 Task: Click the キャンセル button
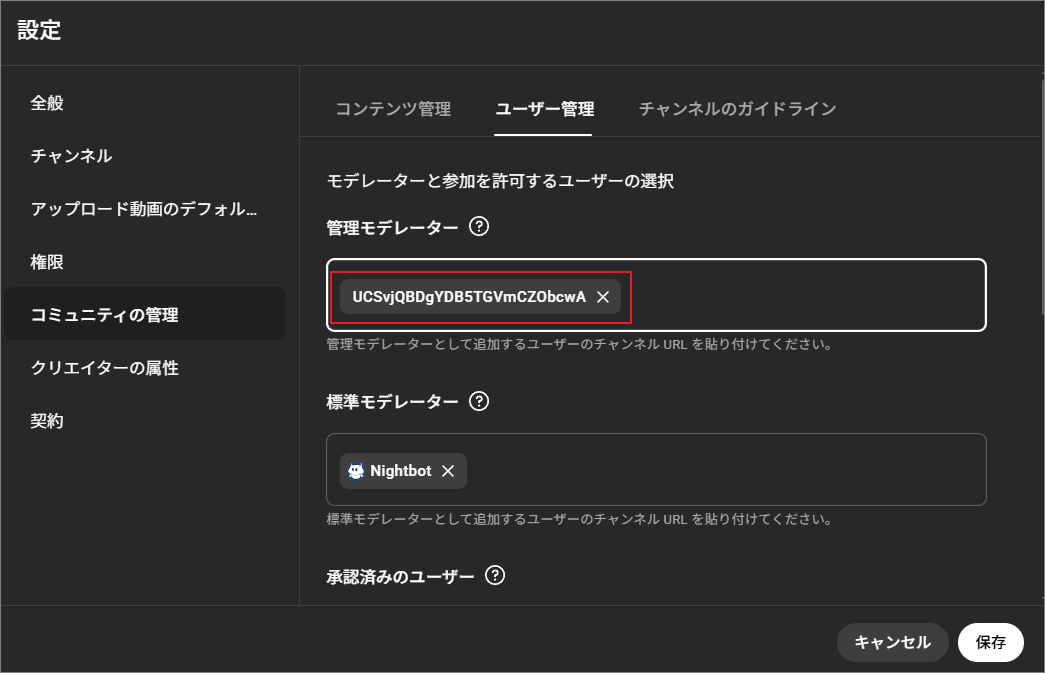pos(892,642)
